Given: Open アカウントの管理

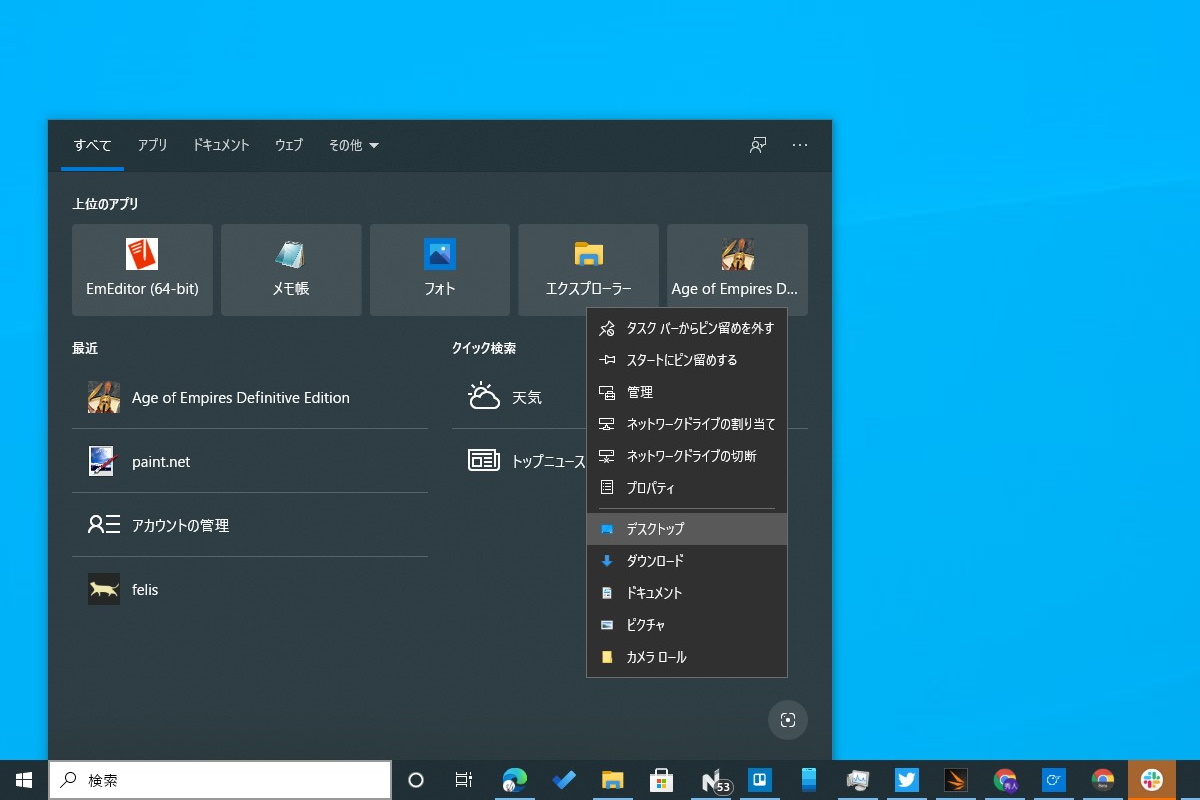Looking at the screenshot, I should coord(178,525).
